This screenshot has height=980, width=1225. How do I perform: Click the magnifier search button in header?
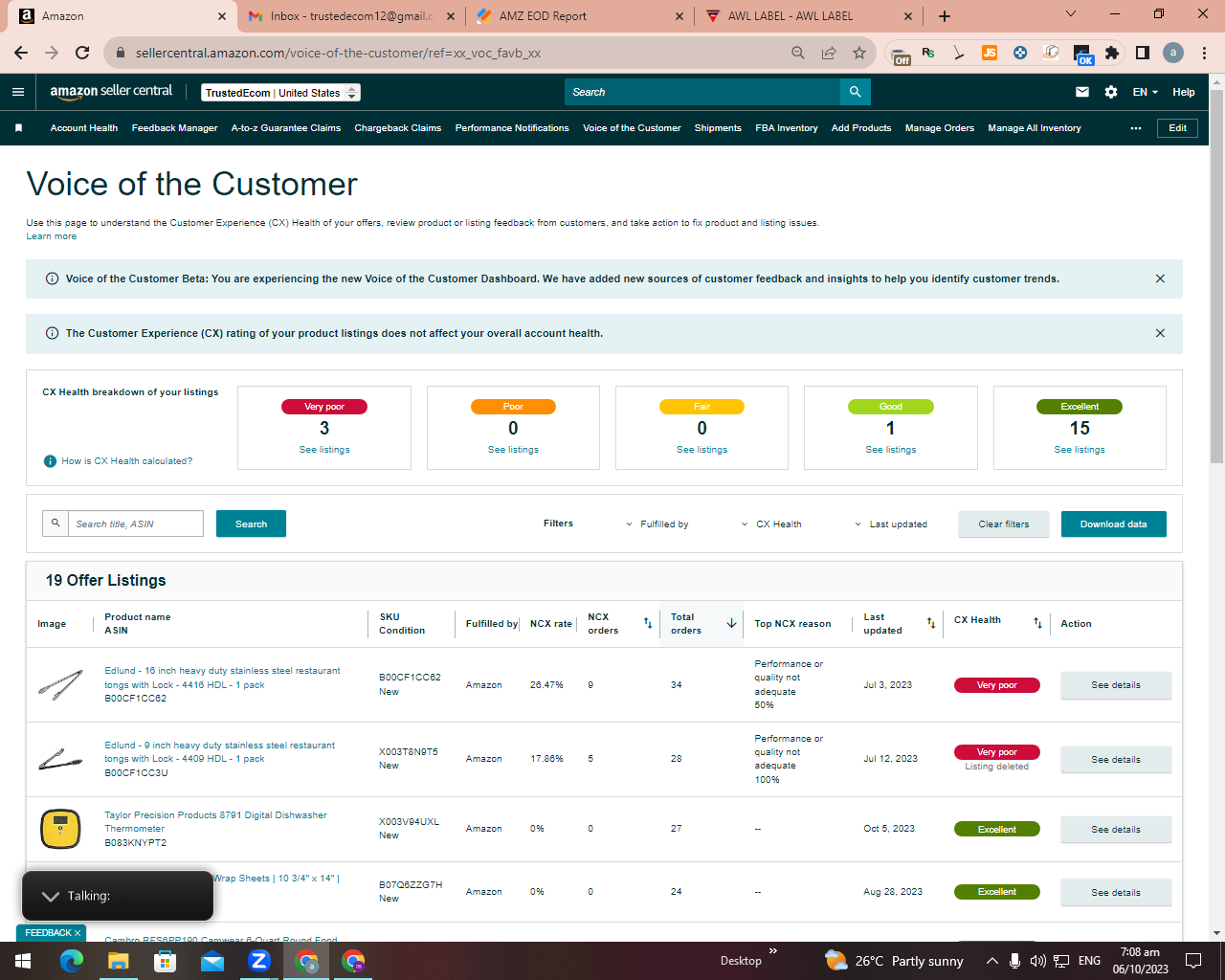pyautogui.click(x=856, y=92)
